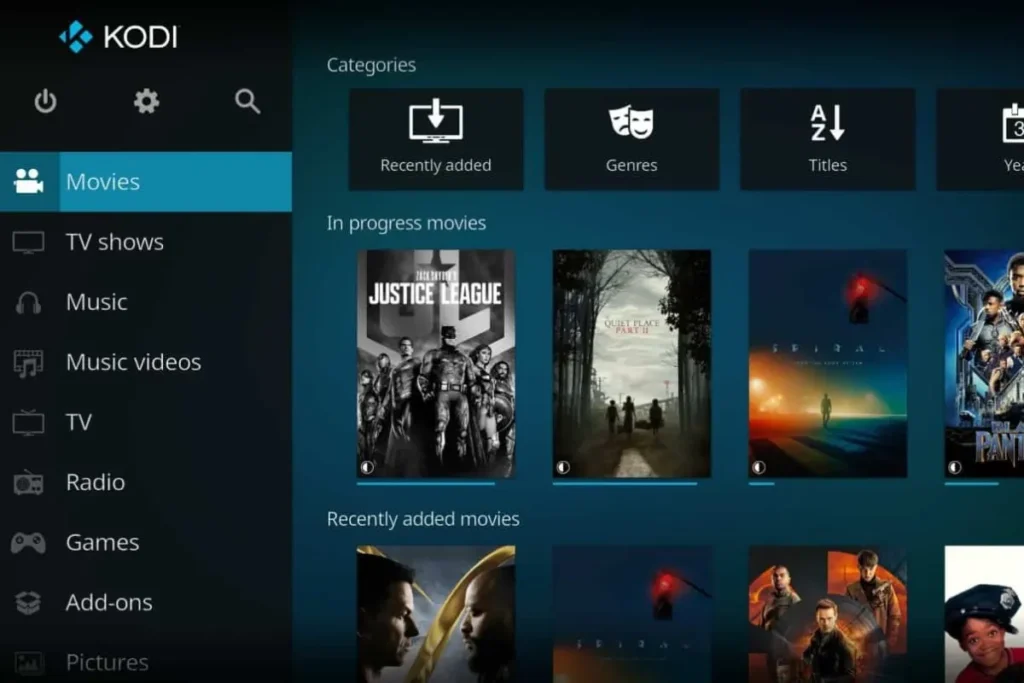Click the Movies camera icon

point(29,182)
